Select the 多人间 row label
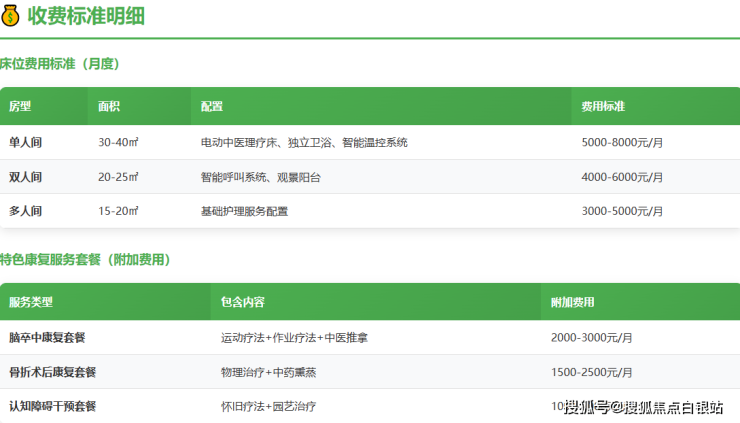 pos(26,211)
